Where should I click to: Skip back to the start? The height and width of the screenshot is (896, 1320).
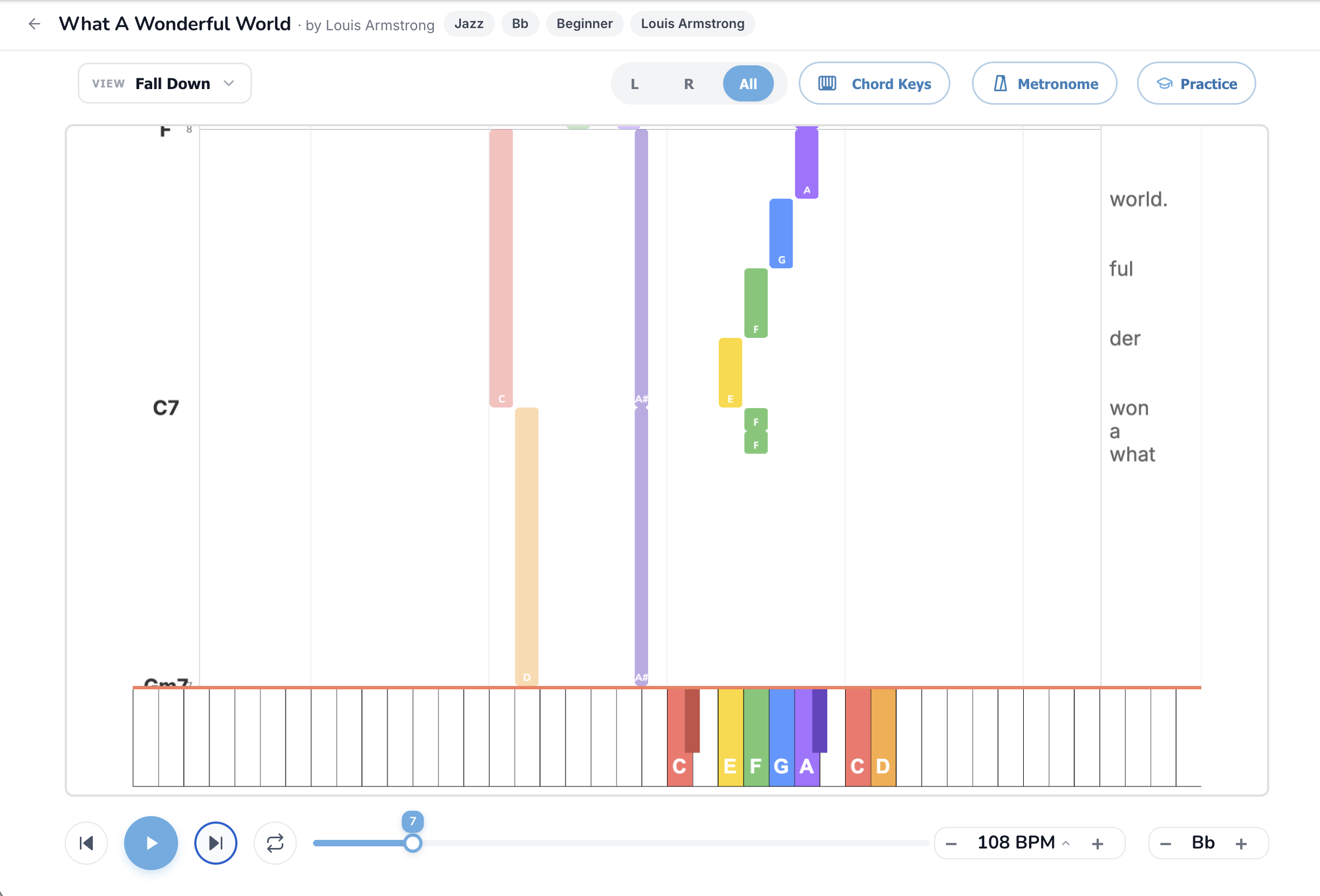coord(86,843)
